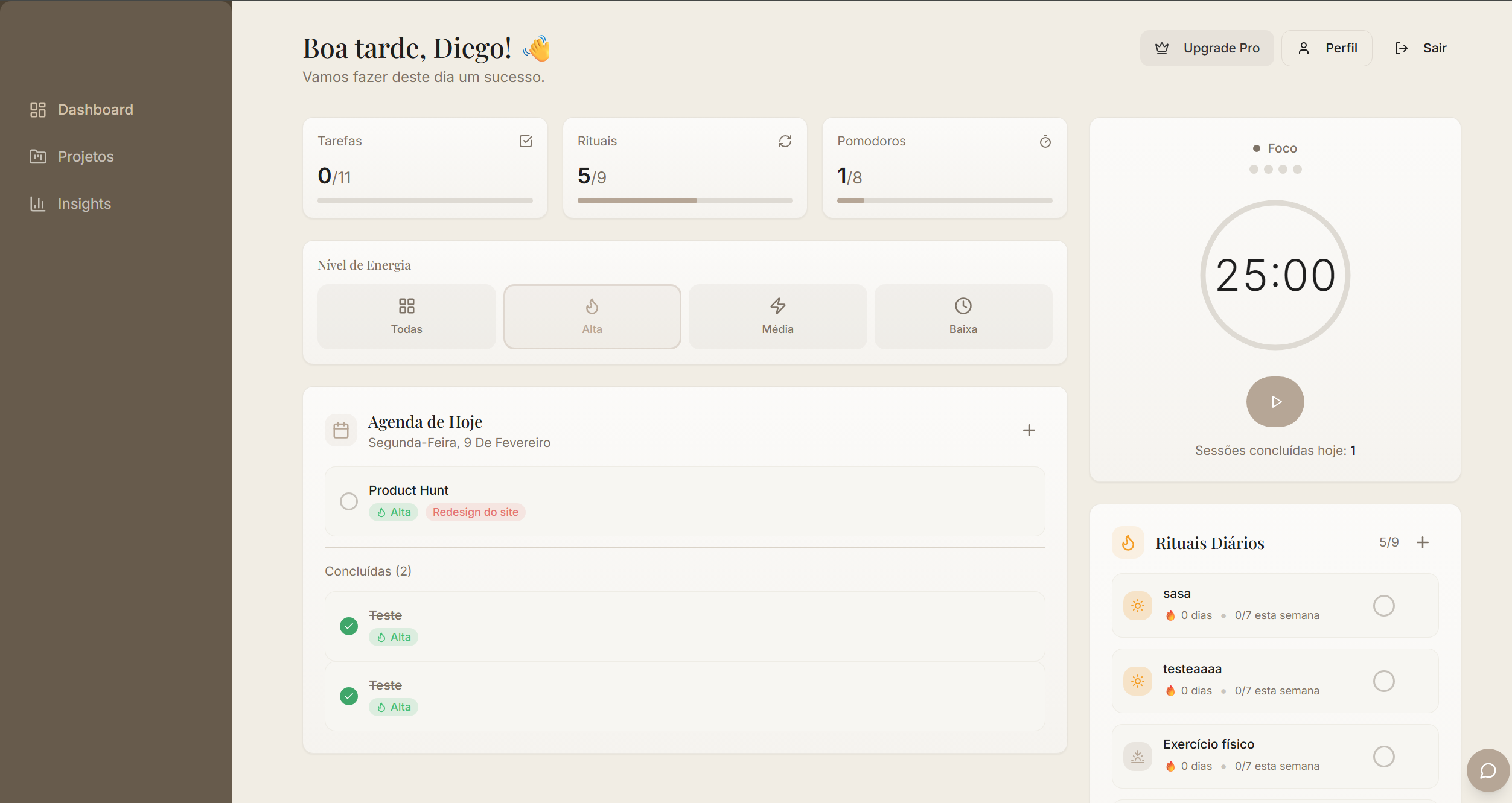The width and height of the screenshot is (1512, 803).
Task: Click the Rituais progress bar
Action: pos(684,200)
